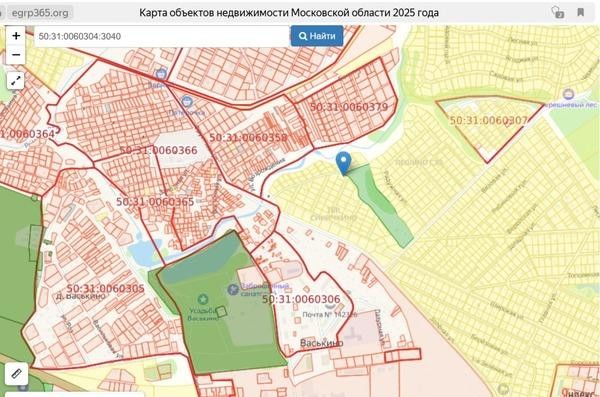Click the Найти search button
This screenshot has height=397, width=600.
point(317,36)
